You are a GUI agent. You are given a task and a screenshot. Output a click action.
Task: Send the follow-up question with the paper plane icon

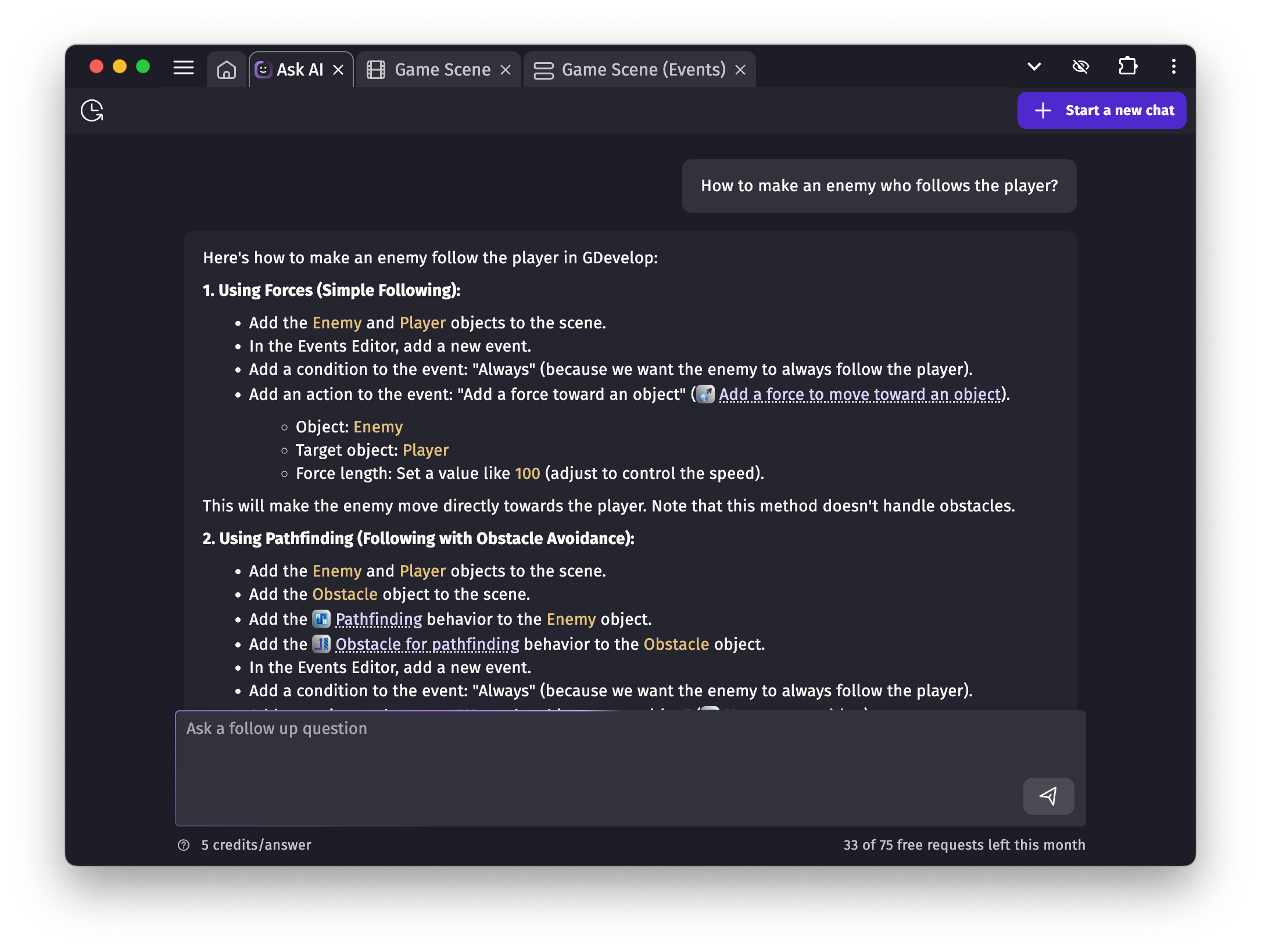[x=1048, y=796]
